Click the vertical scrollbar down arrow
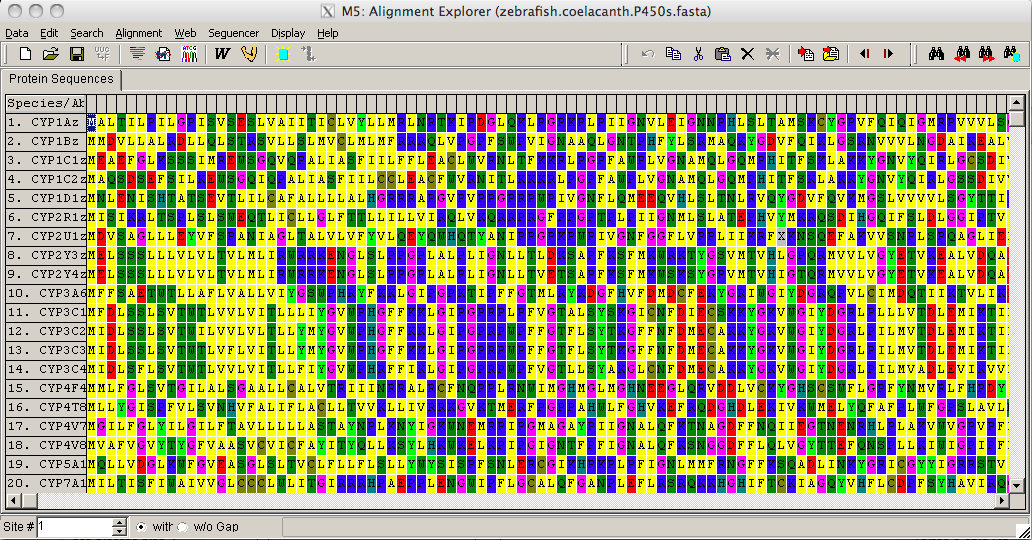Image resolution: width=1032 pixels, height=540 pixels. [x=1017, y=485]
